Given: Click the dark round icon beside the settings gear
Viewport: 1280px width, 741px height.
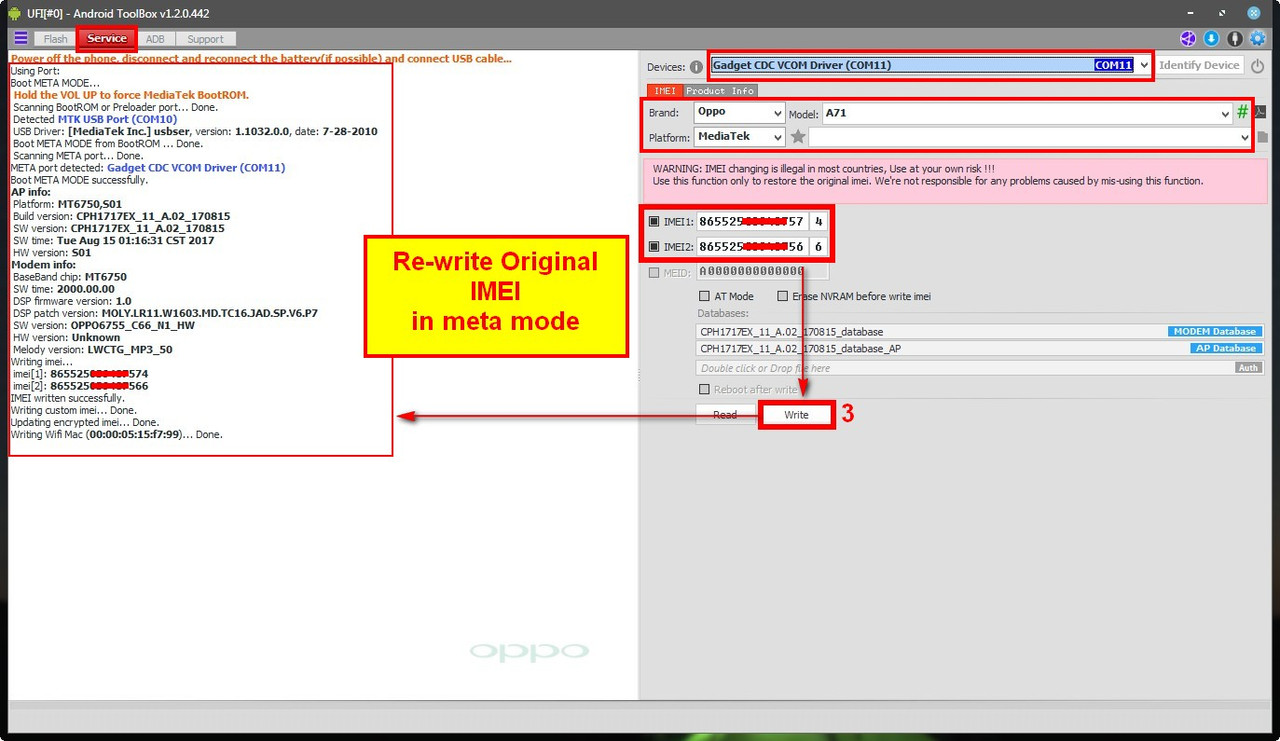Looking at the screenshot, I should pyautogui.click(x=1235, y=39).
